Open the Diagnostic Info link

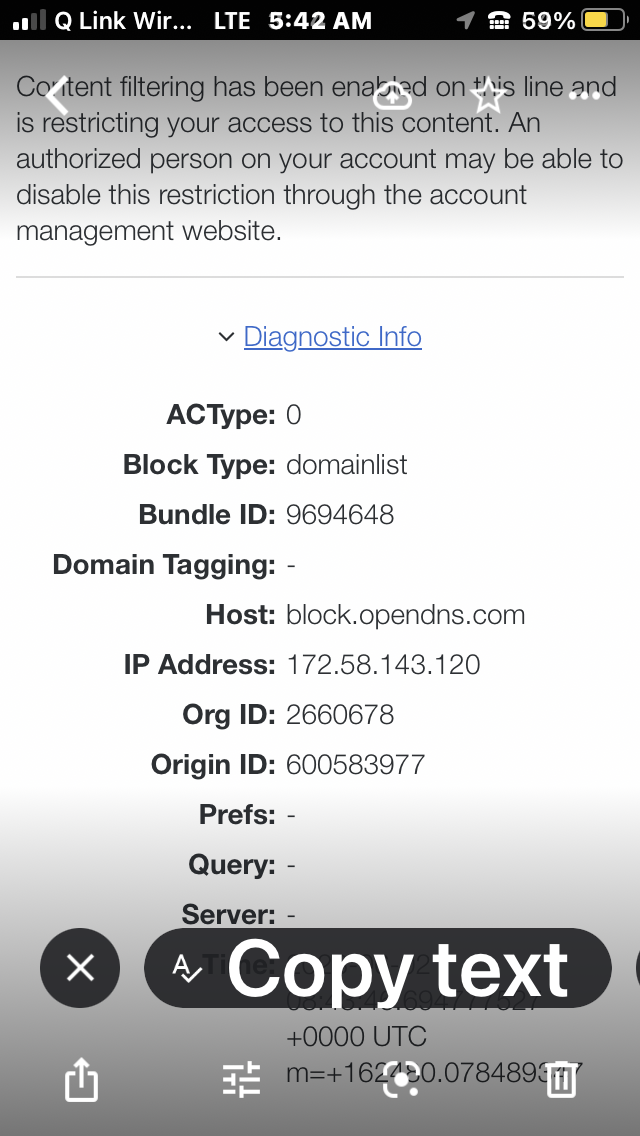[x=332, y=337]
